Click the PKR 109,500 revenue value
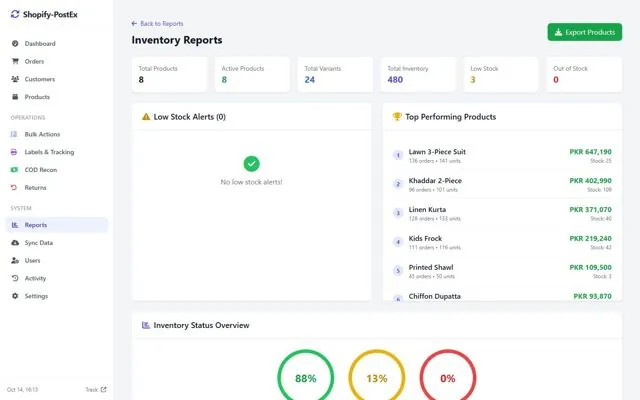Viewport: 640px width, 400px height. [x=591, y=267]
